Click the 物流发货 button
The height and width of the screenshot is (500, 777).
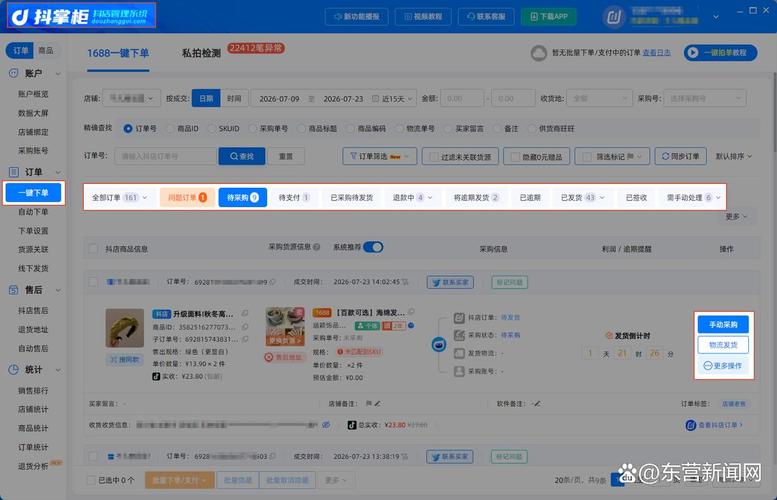pos(723,345)
